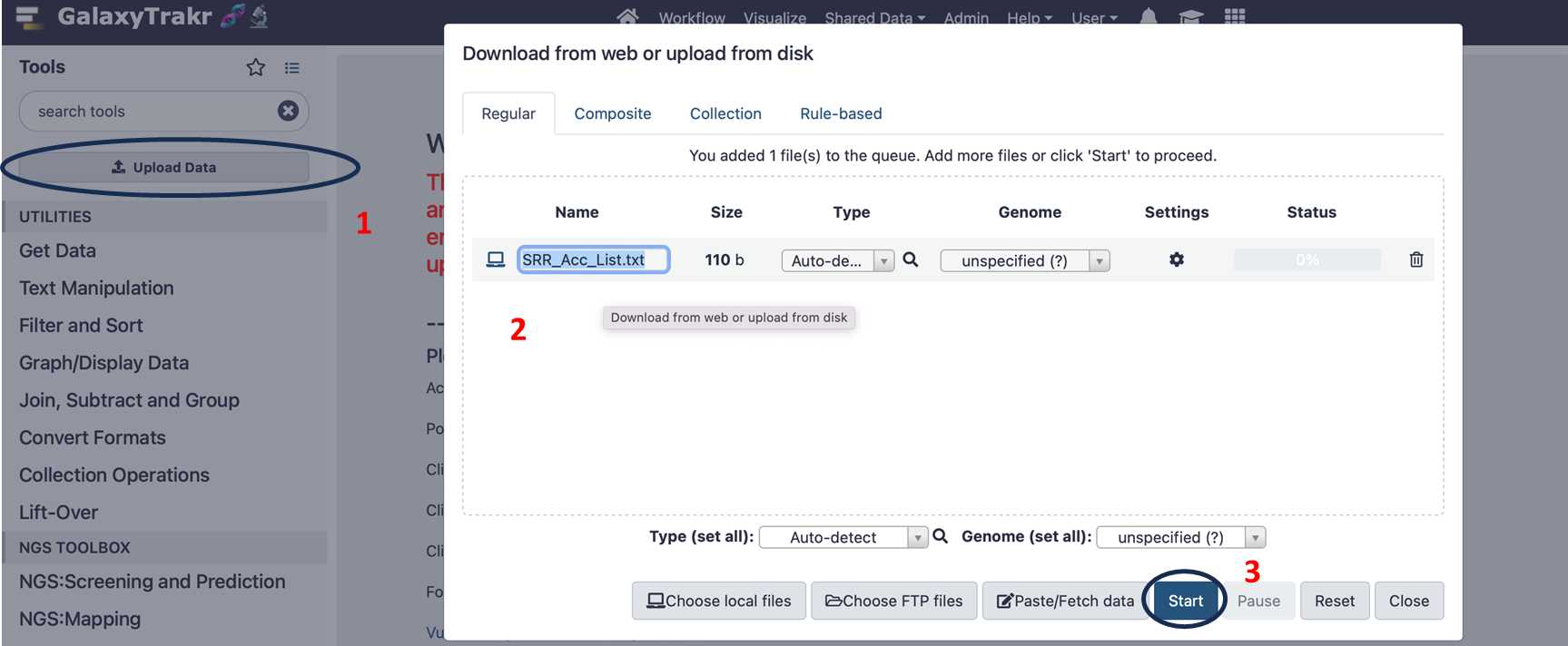Open the row Genome unspecified dropdown
The width and height of the screenshot is (1568, 646).
1025,260
